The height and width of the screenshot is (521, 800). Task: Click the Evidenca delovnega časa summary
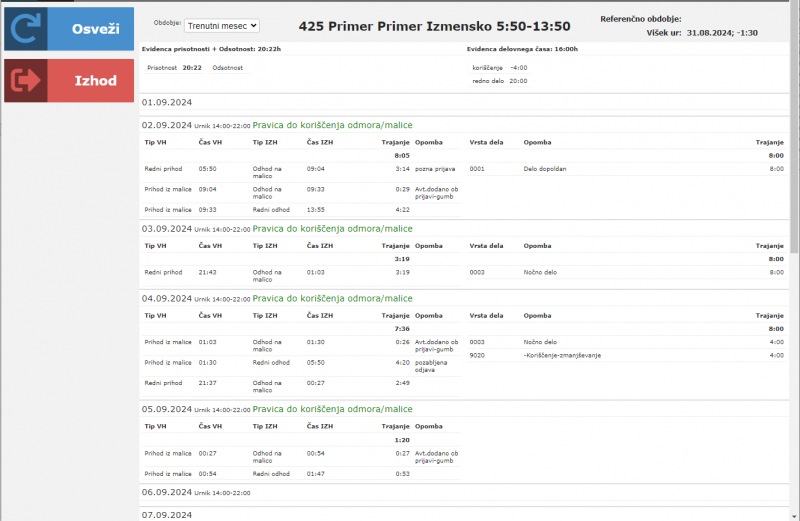coord(522,48)
